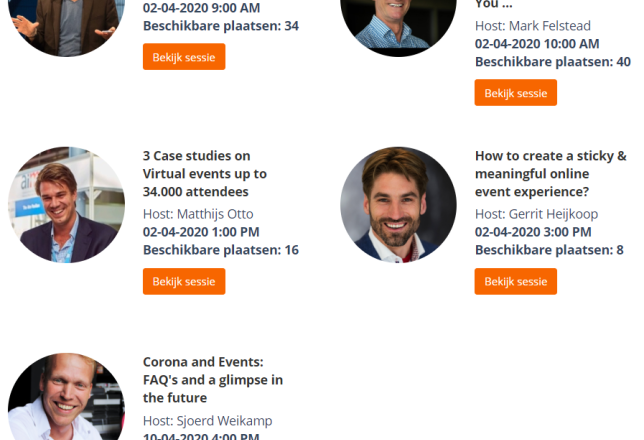Open 'Corona and Events: FAQ's' session title
Viewport: 644px width, 440px height.
(x=213, y=380)
